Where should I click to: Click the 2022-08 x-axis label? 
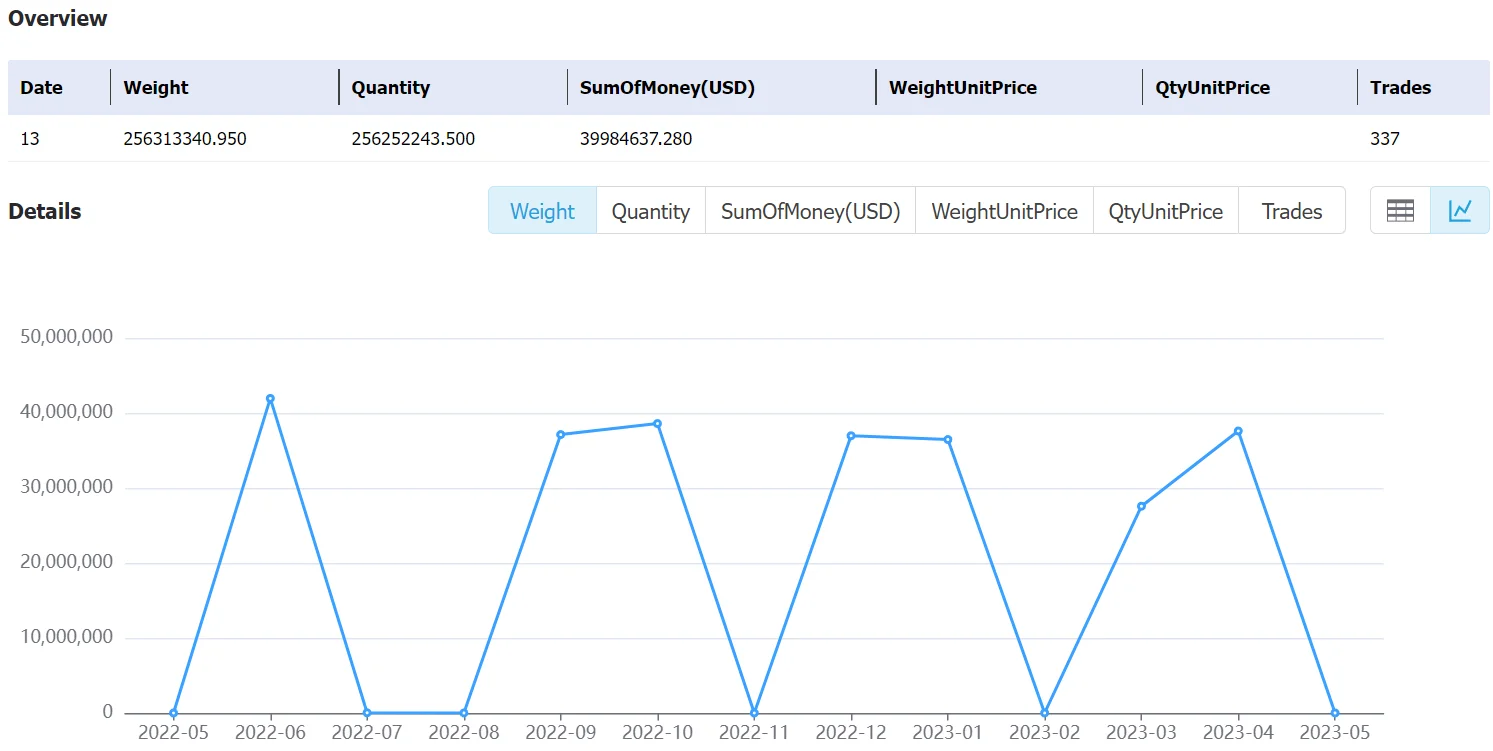[x=464, y=733]
